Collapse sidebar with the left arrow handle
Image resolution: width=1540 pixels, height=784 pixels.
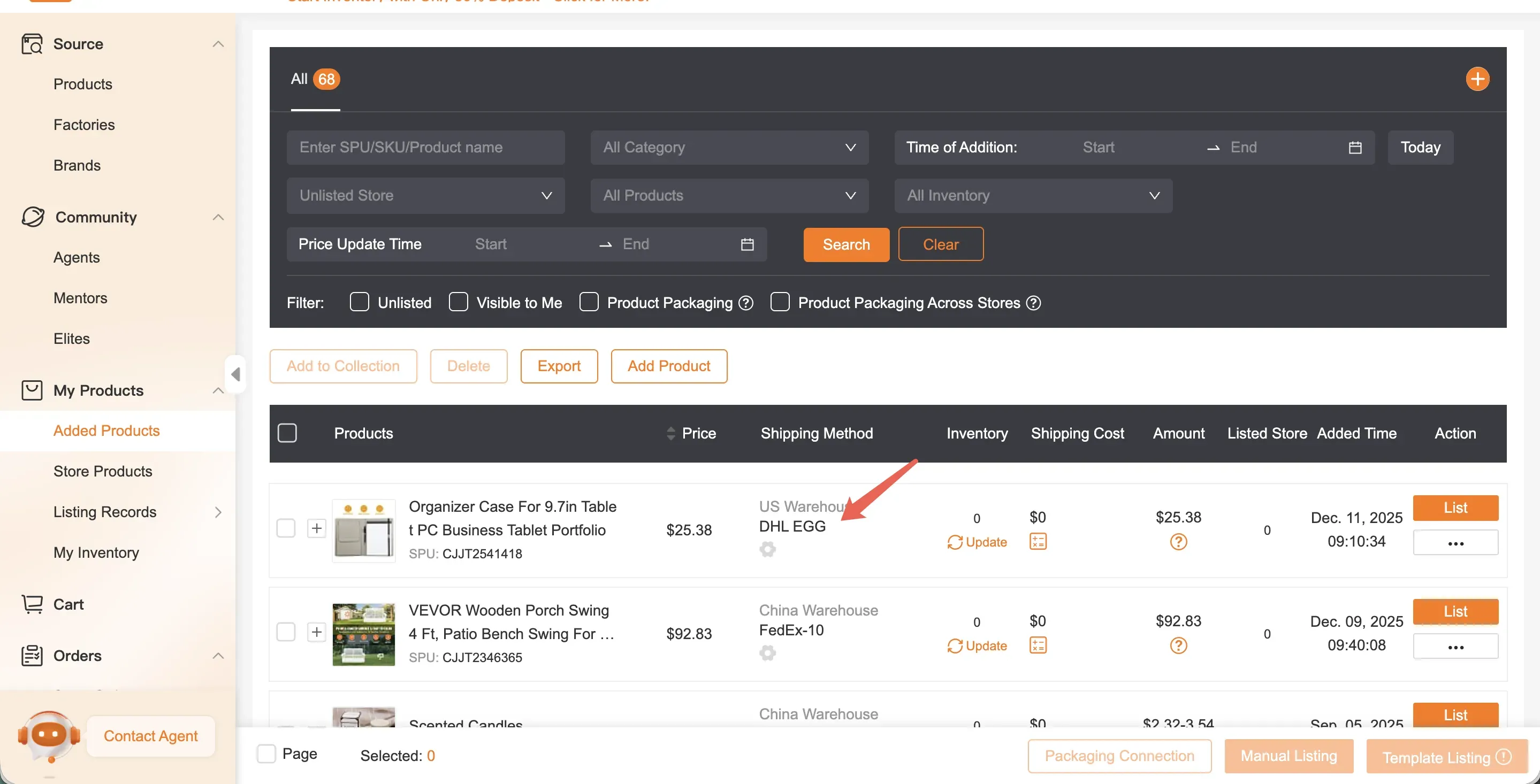pos(235,375)
